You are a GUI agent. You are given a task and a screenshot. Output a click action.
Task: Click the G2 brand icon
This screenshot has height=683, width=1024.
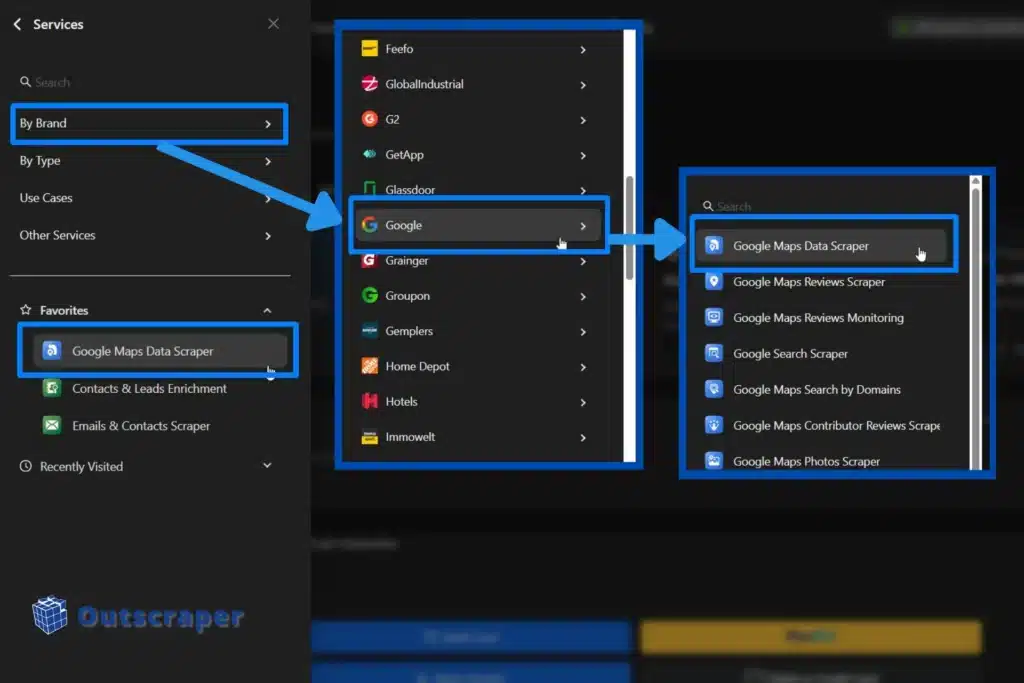click(371, 119)
